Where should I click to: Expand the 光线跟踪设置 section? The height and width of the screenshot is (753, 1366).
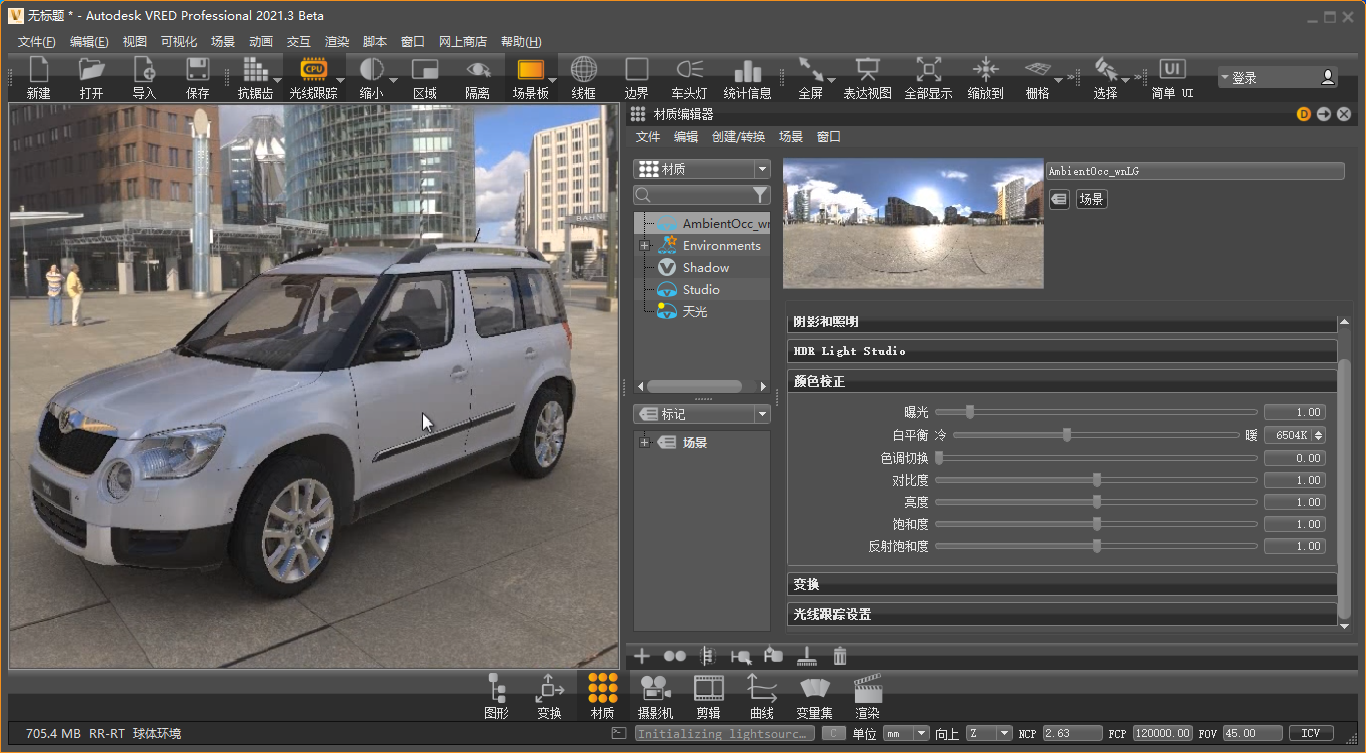coord(1063,614)
